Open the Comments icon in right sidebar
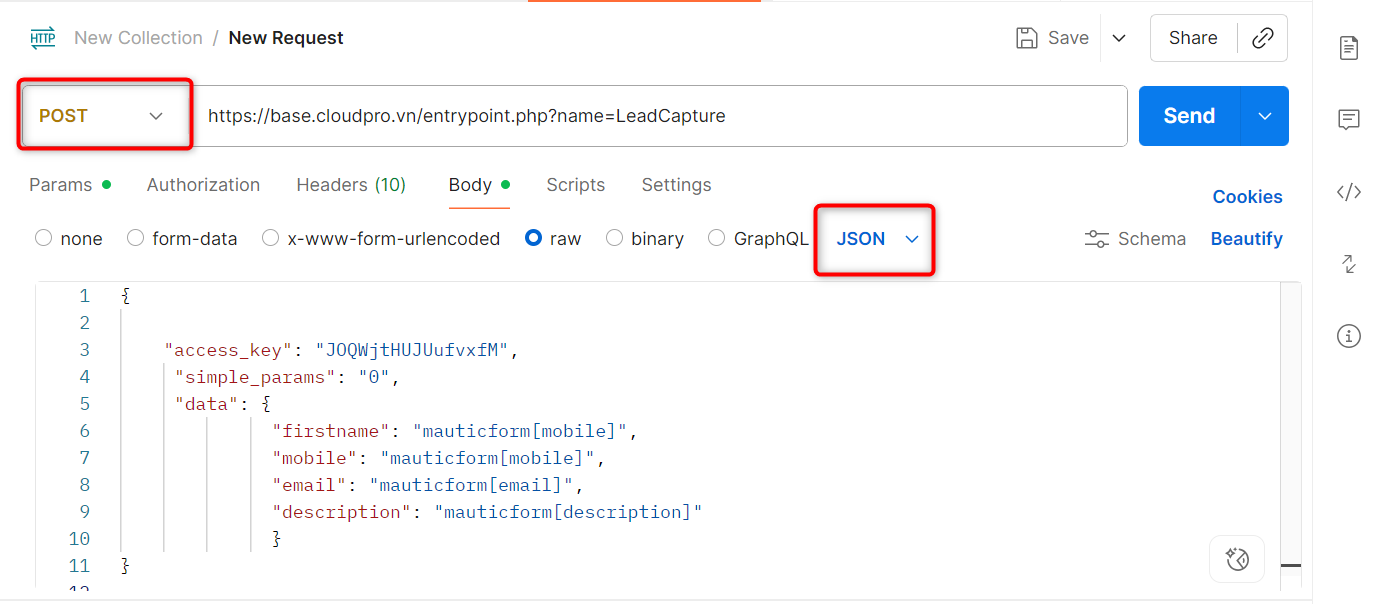The width and height of the screenshot is (1376, 604). [x=1349, y=120]
